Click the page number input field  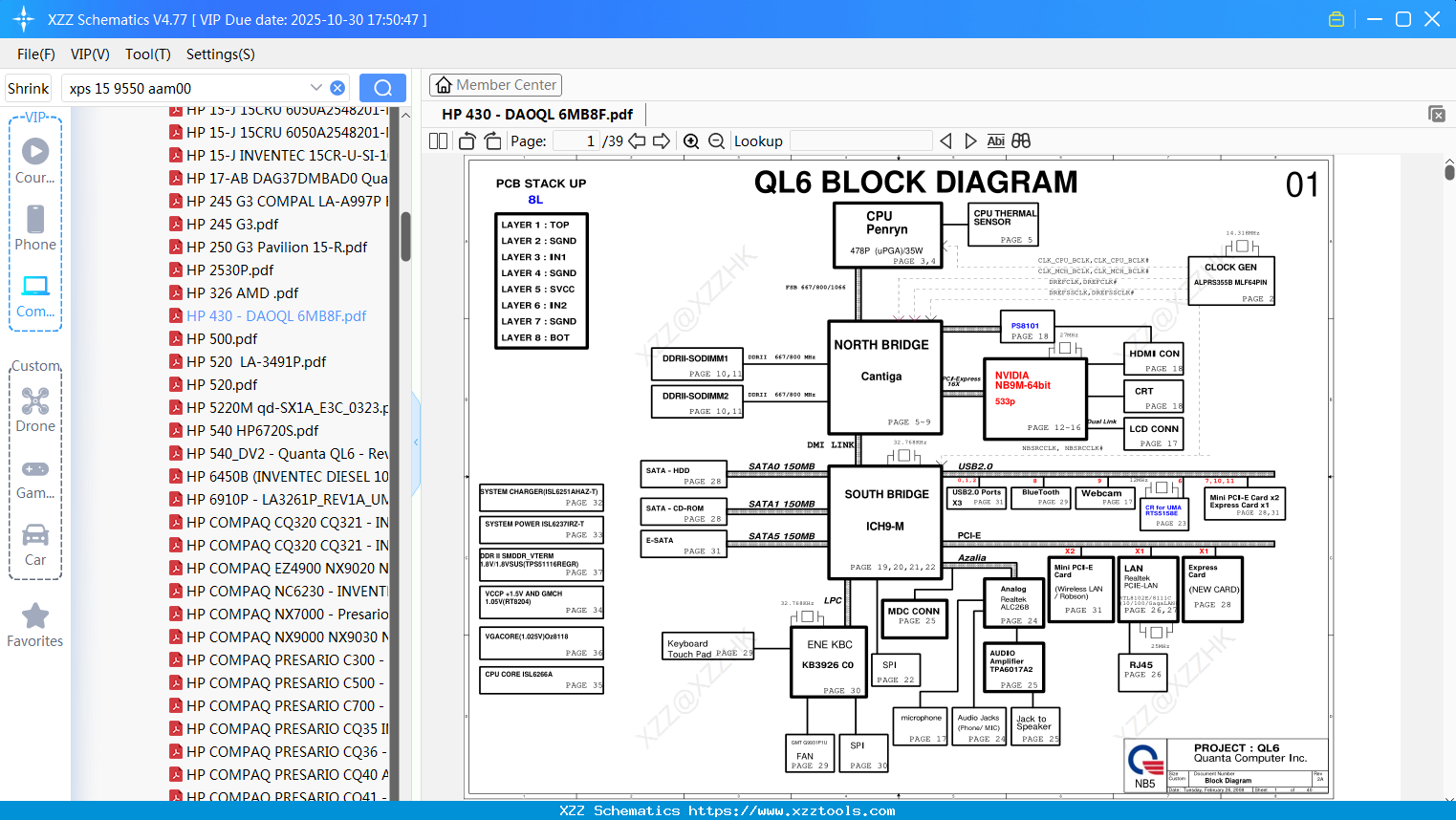pos(576,141)
